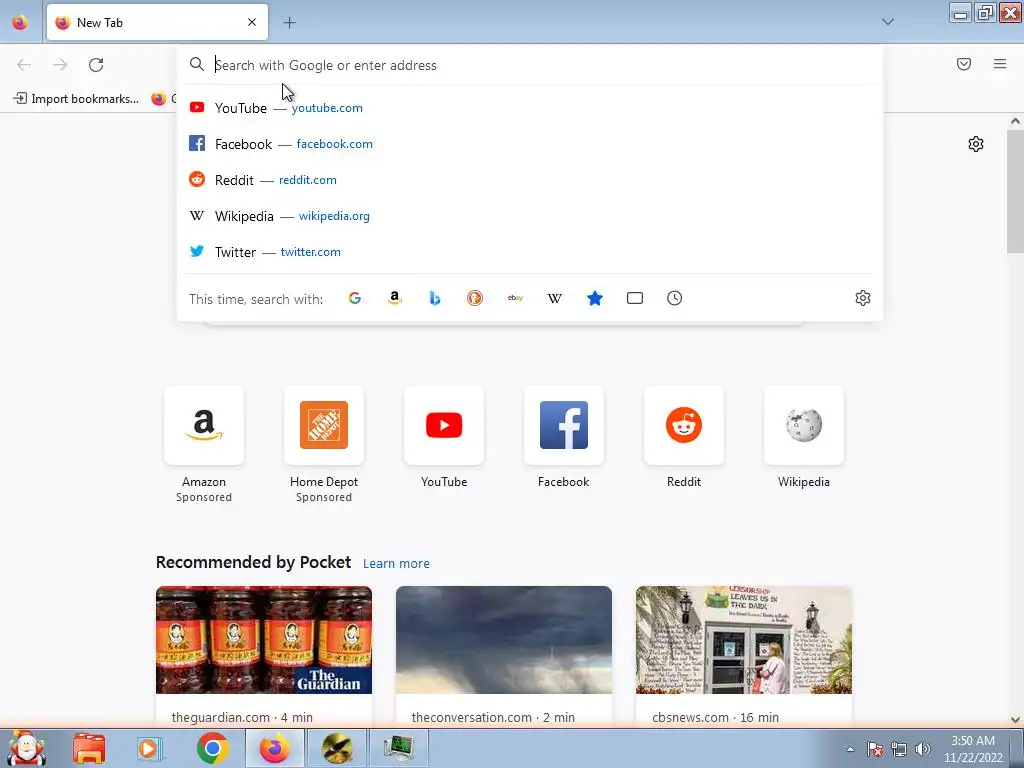Click the network tray icon
The width and height of the screenshot is (1024, 768).
coord(899,749)
